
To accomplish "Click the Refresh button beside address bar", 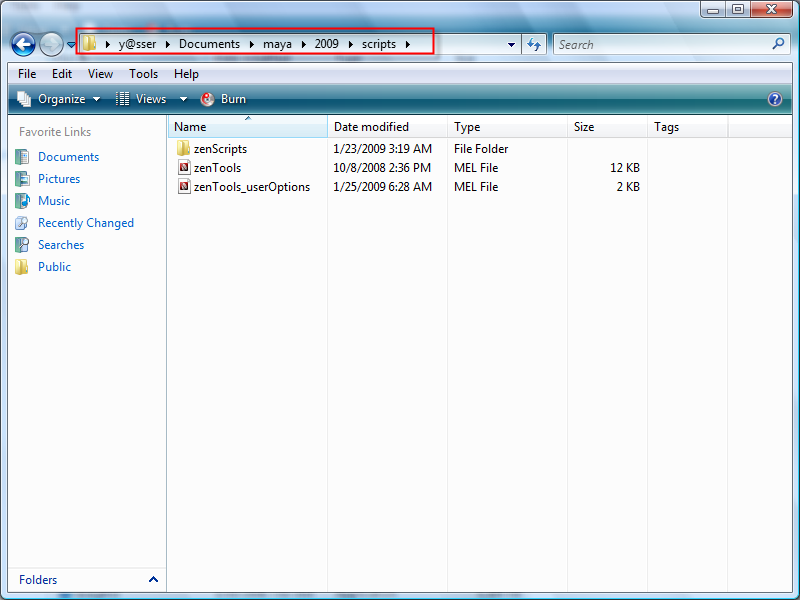I will click(534, 45).
